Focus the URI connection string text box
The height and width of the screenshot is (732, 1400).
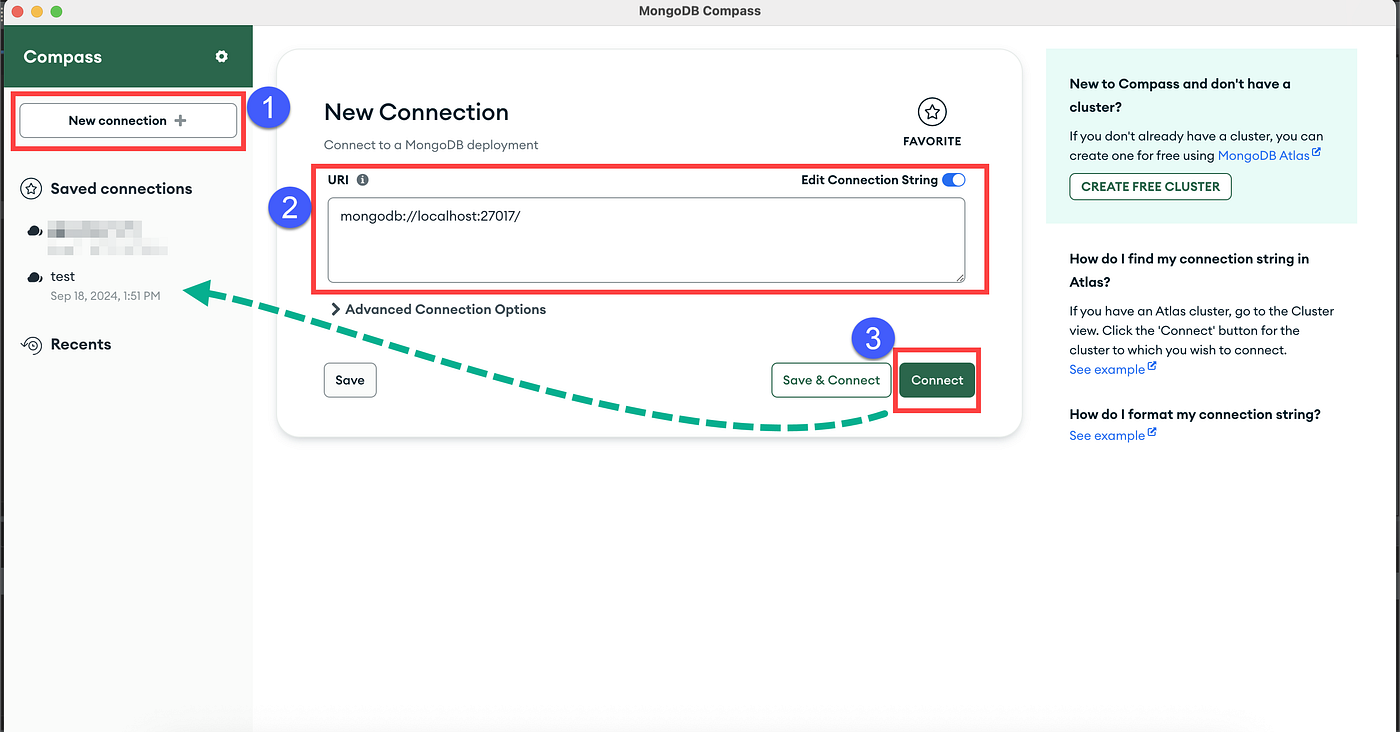point(646,240)
